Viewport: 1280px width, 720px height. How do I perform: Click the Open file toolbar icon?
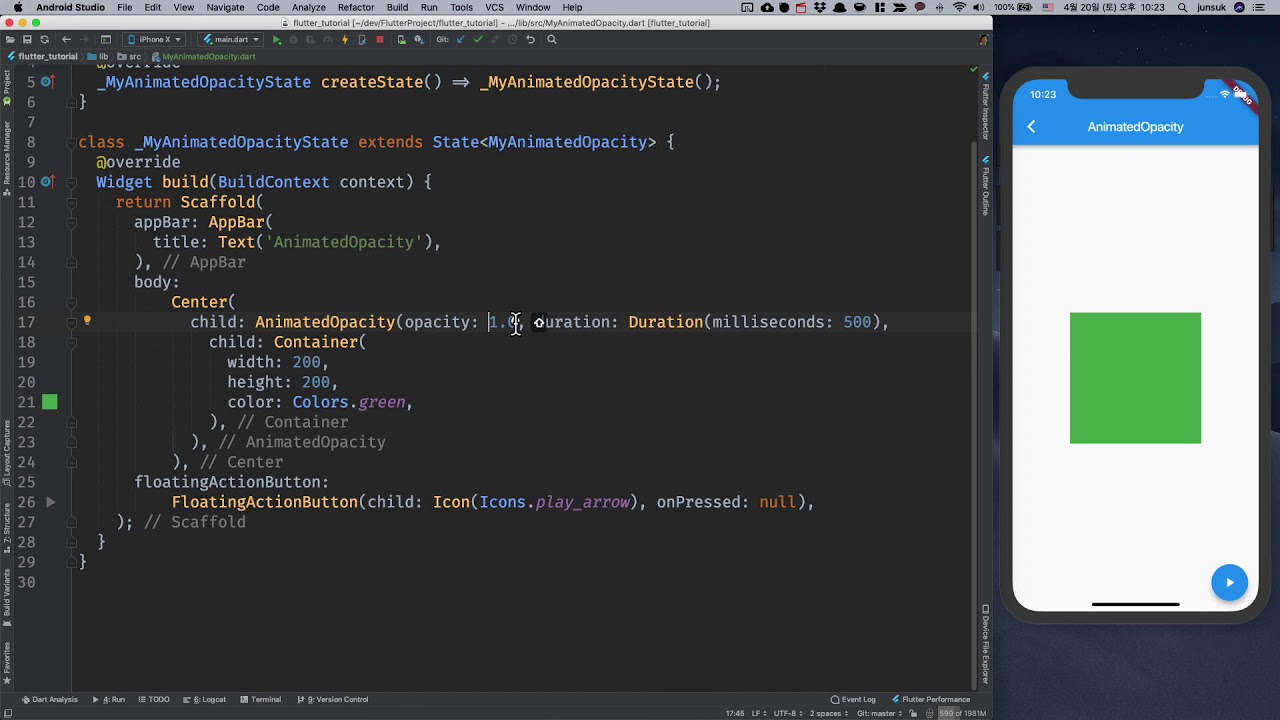[x=10, y=40]
